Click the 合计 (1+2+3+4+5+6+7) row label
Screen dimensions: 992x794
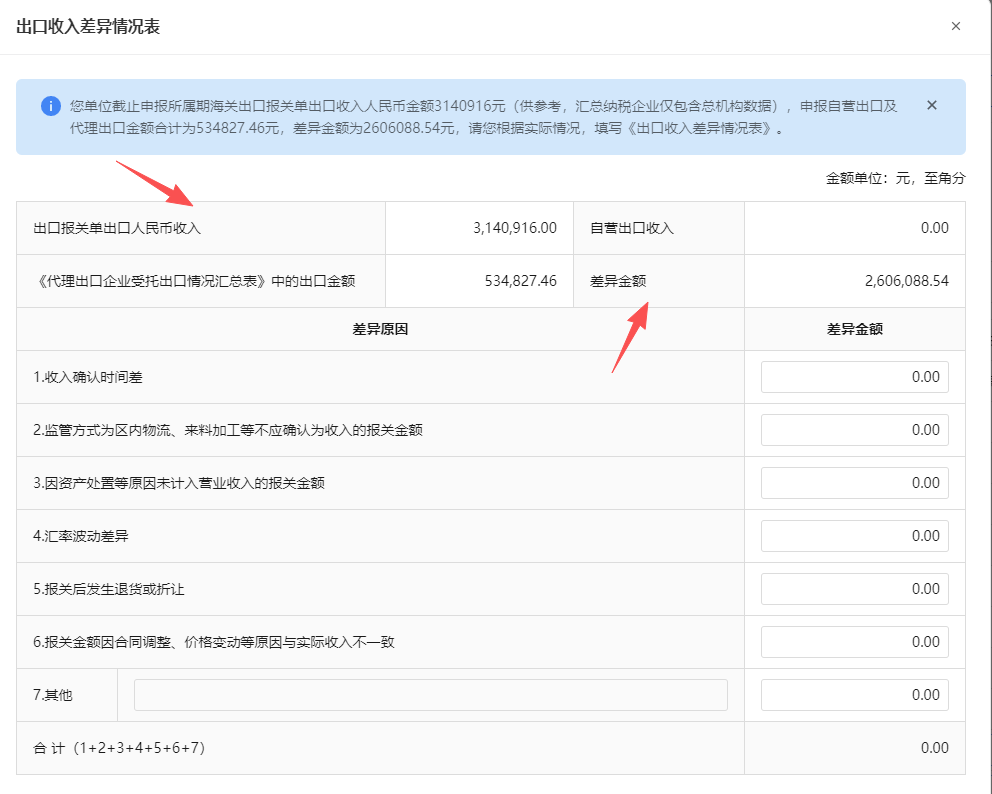click(119, 748)
